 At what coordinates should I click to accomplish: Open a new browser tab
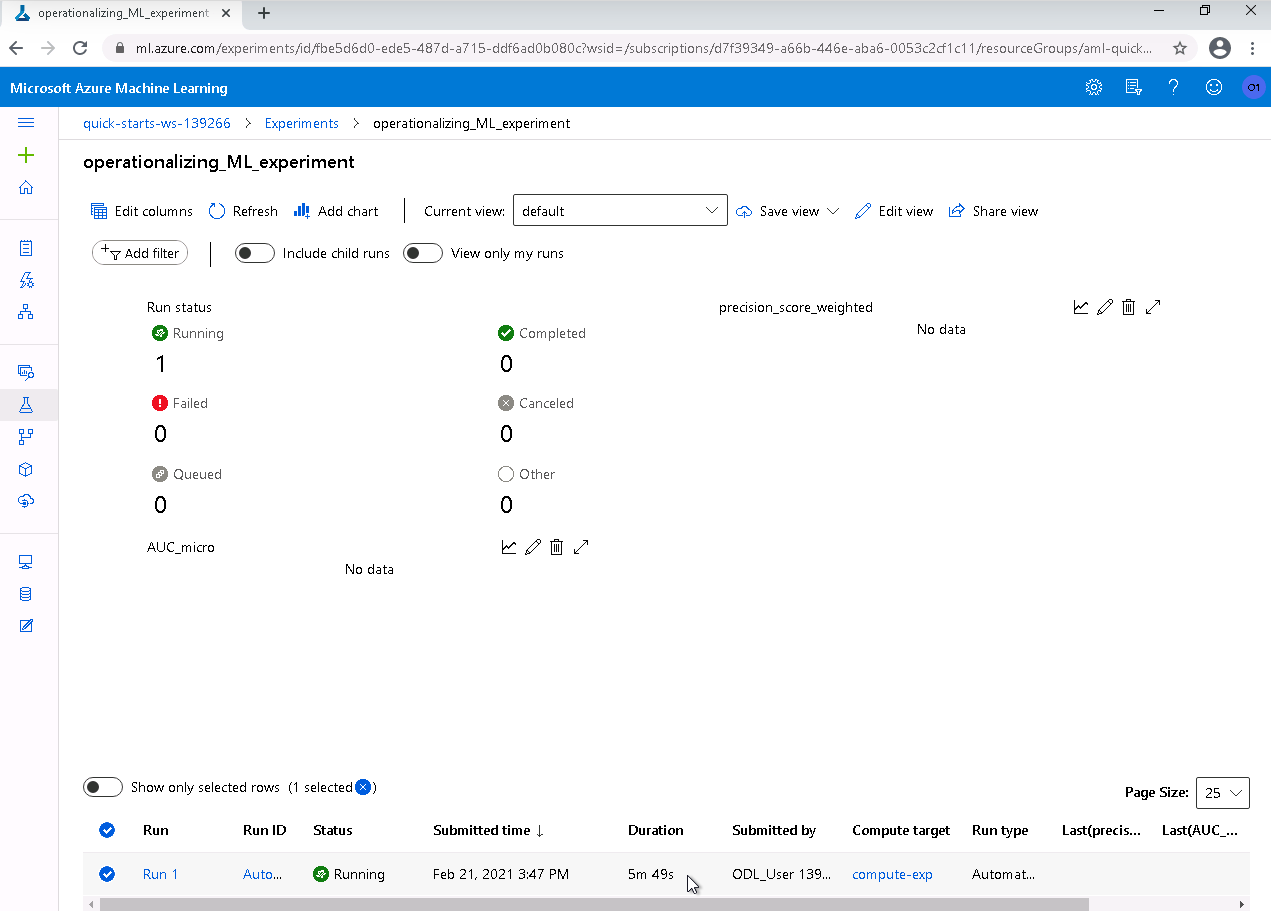(x=264, y=14)
